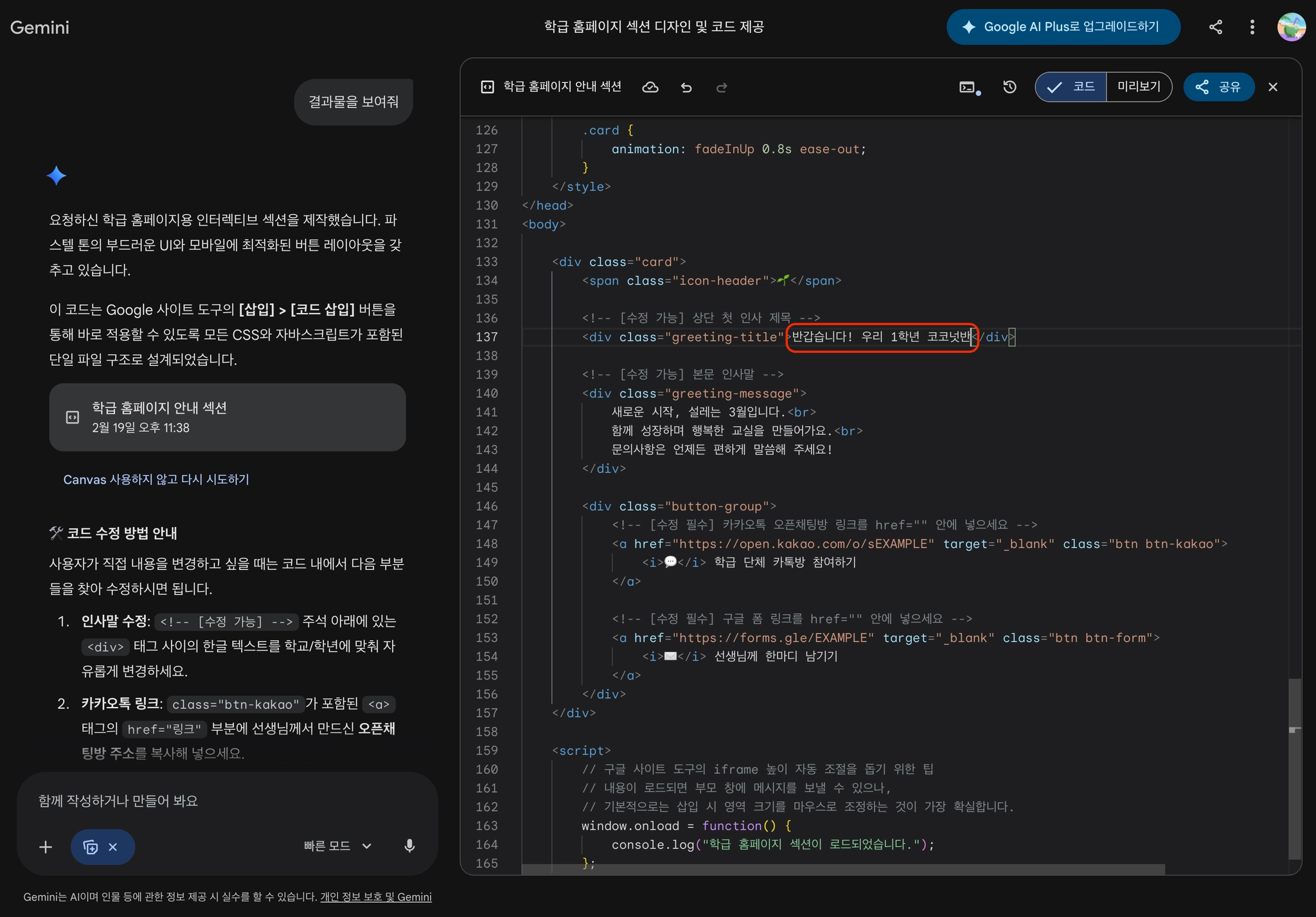The width and height of the screenshot is (1316, 917).
Task: Click the plus add-files icon
Action: click(x=46, y=847)
